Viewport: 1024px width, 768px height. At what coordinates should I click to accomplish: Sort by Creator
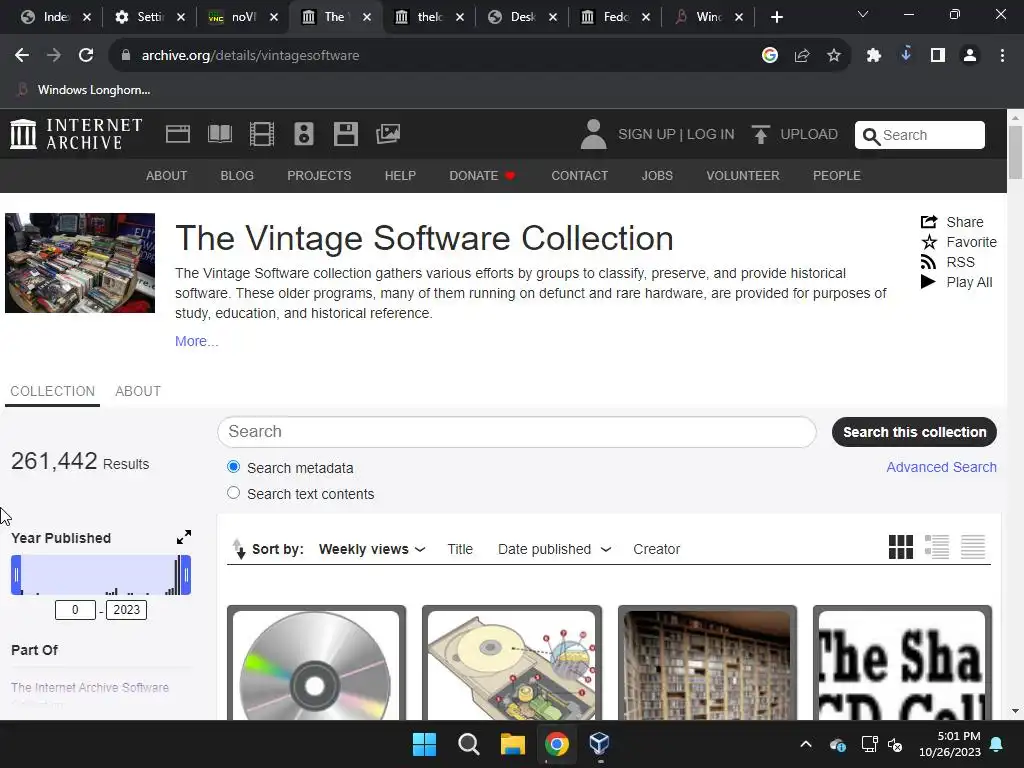pos(656,549)
